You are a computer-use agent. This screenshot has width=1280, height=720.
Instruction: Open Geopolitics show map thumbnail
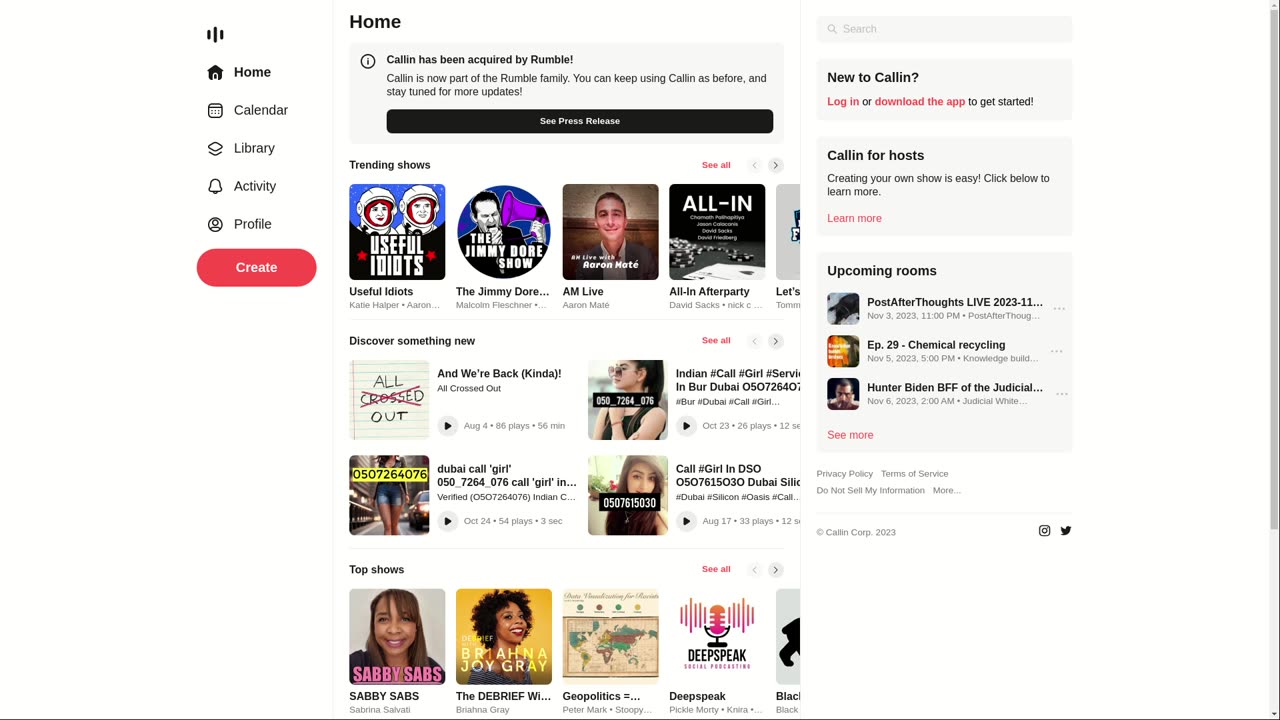click(611, 637)
